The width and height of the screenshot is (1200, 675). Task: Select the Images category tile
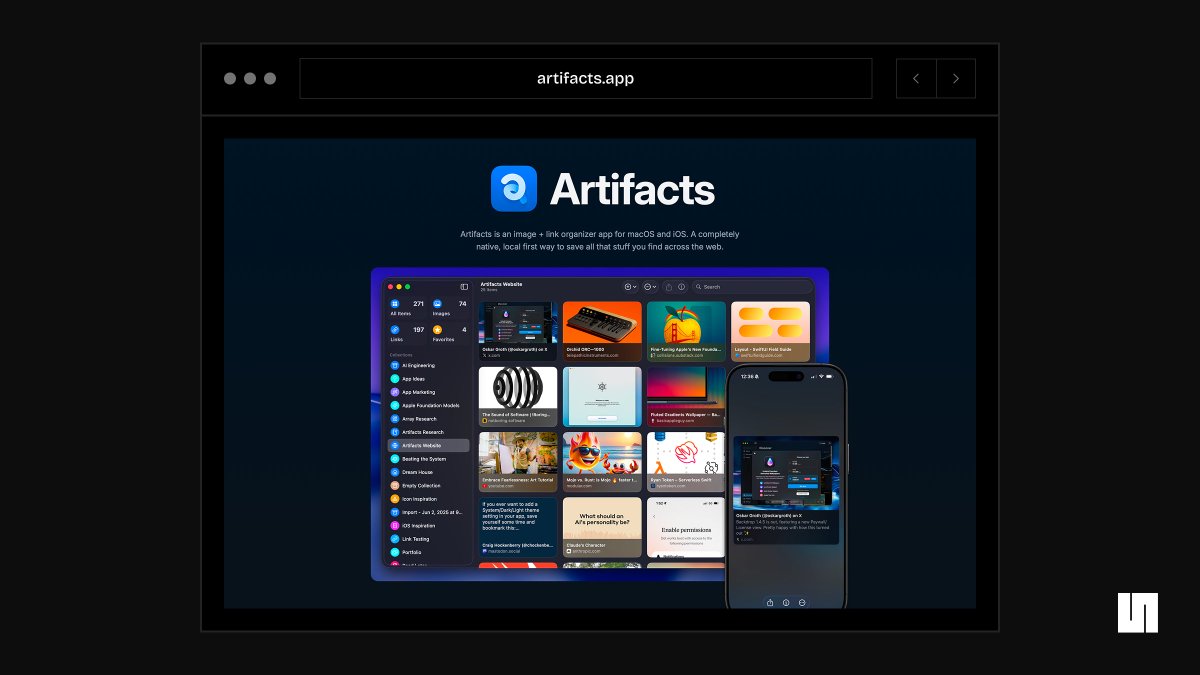pos(449,308)
